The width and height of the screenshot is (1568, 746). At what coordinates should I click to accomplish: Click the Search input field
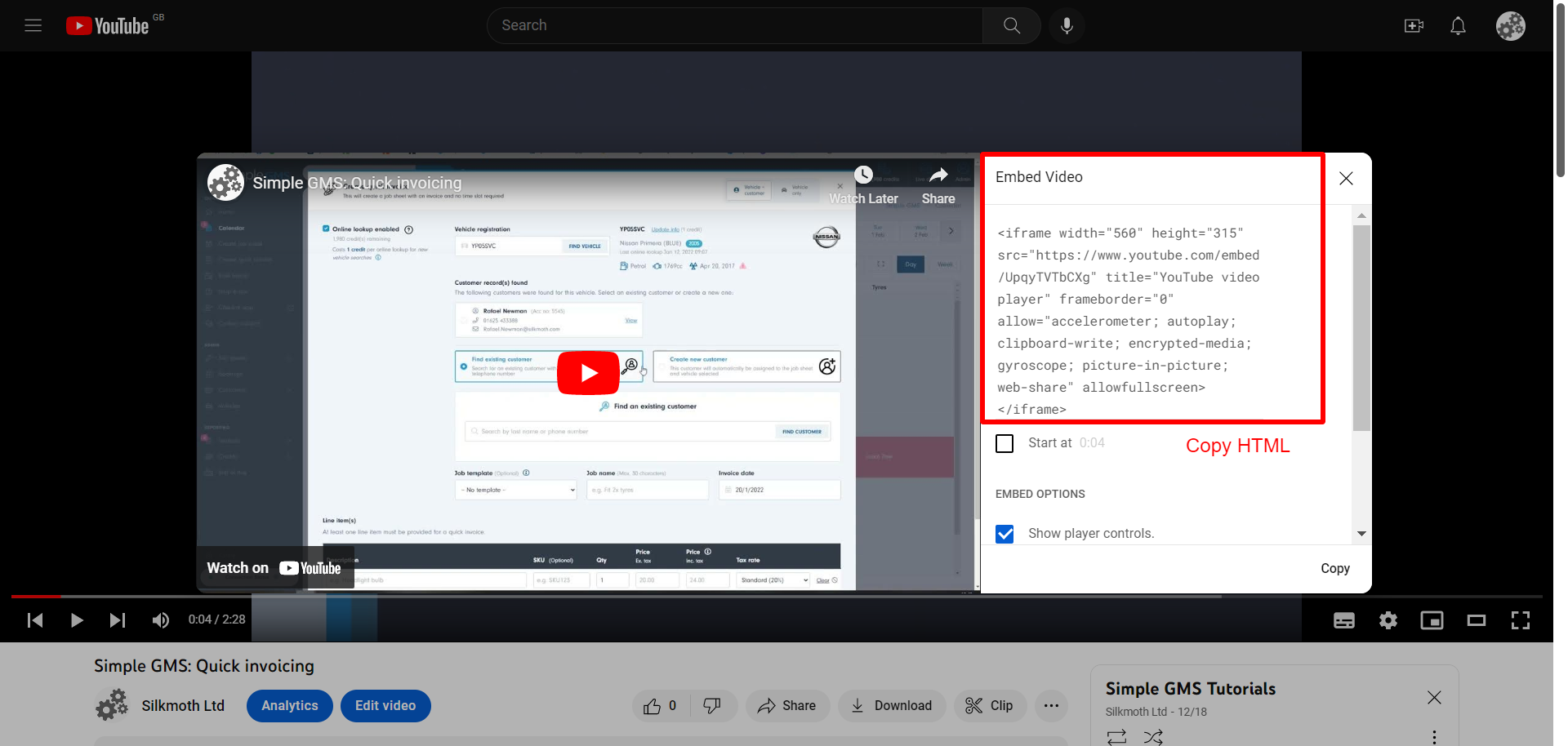coord(735,25)
